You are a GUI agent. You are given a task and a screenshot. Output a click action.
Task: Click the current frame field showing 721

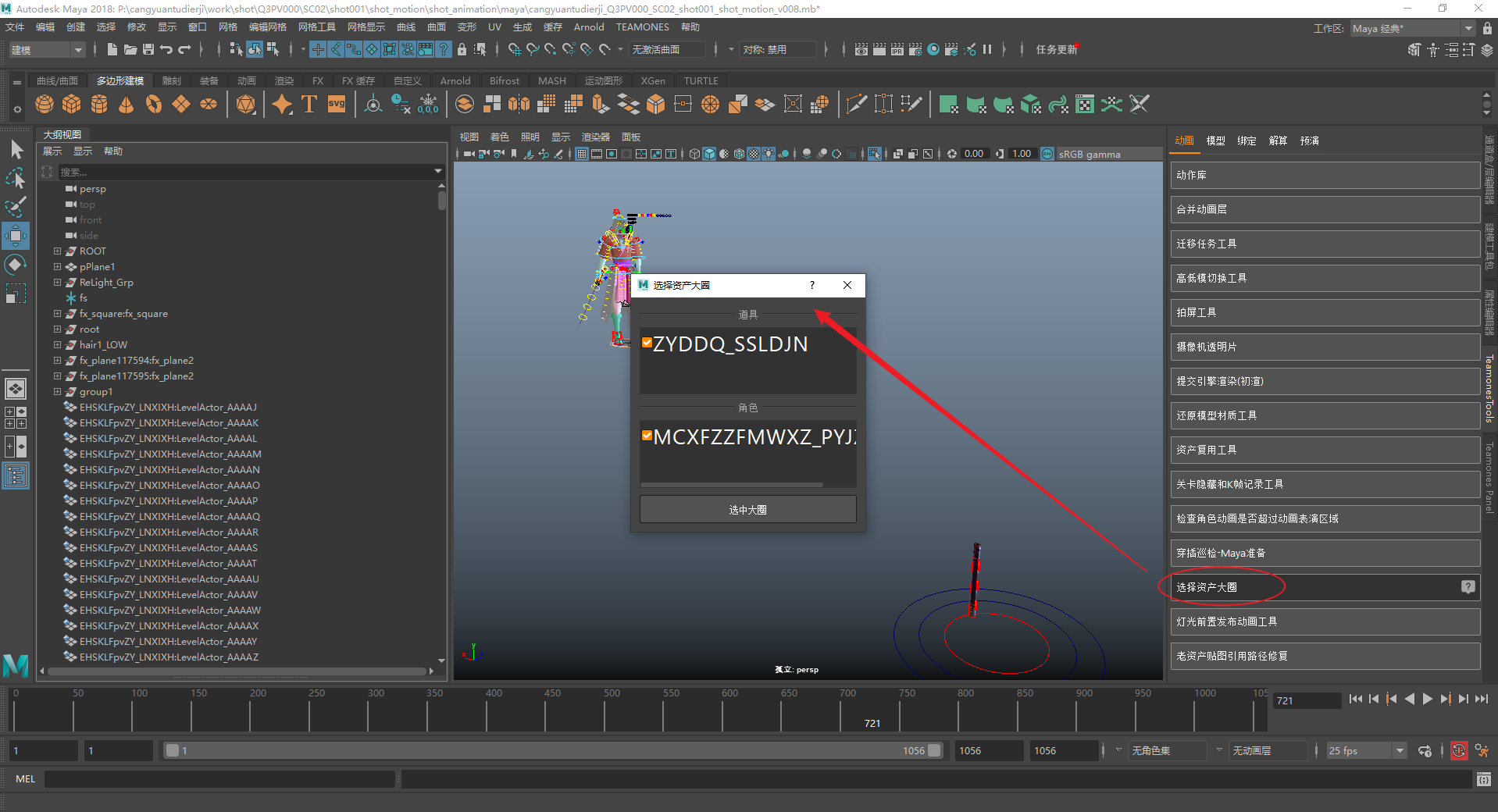(1306, 701)
